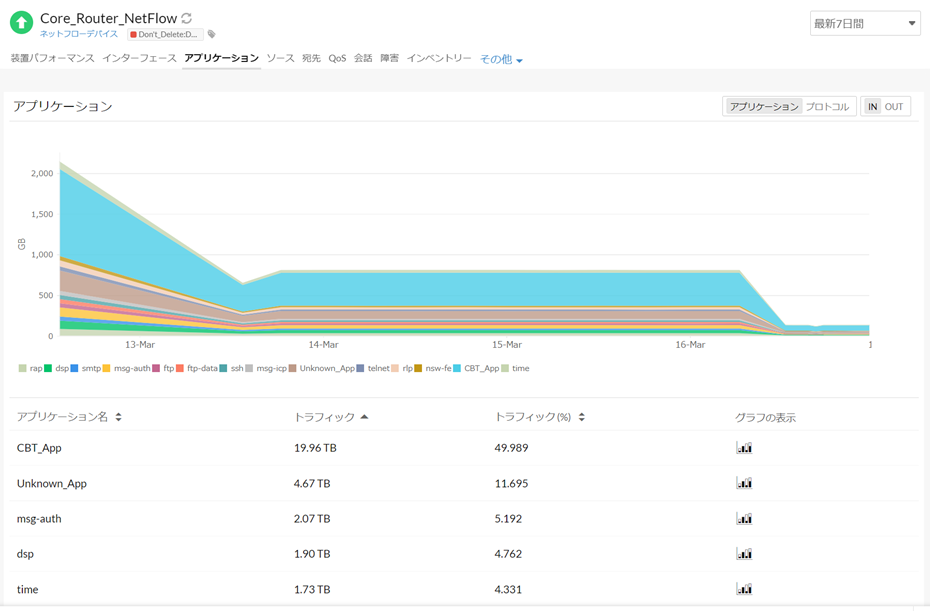The image size is (930, 611).
Task: Switch traffic direction to OUT
Action: click(893, 107)
